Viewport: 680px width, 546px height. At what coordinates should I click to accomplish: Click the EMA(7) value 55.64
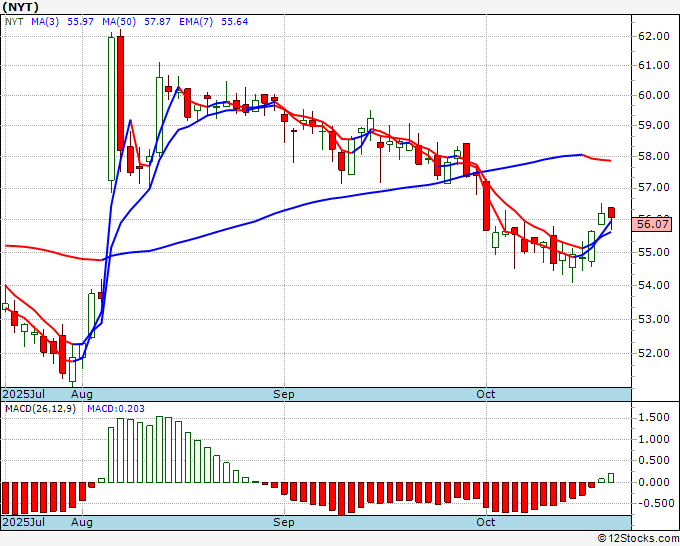(x=235, y=22)
